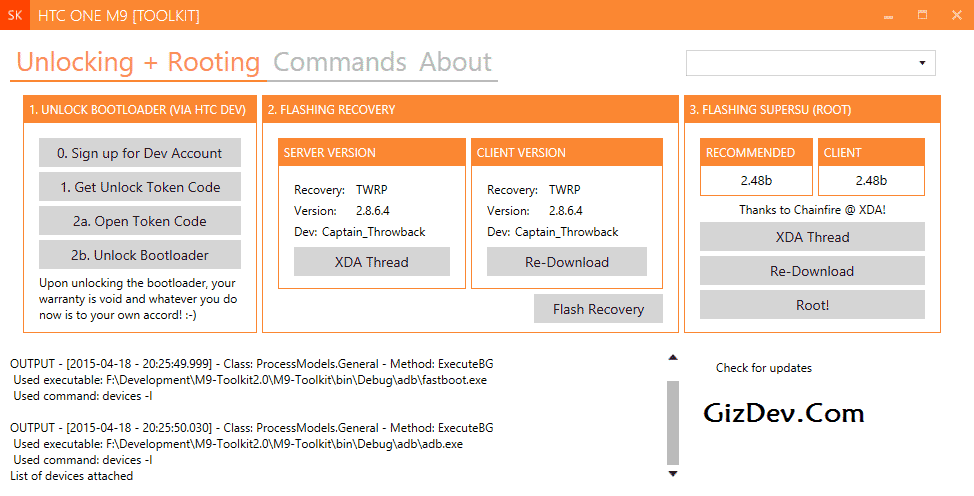Minimize the HTC One M9 Toolkit window
Image resolution: width=974 pixels, height=496 pixels.
click(x=888, y=15)
